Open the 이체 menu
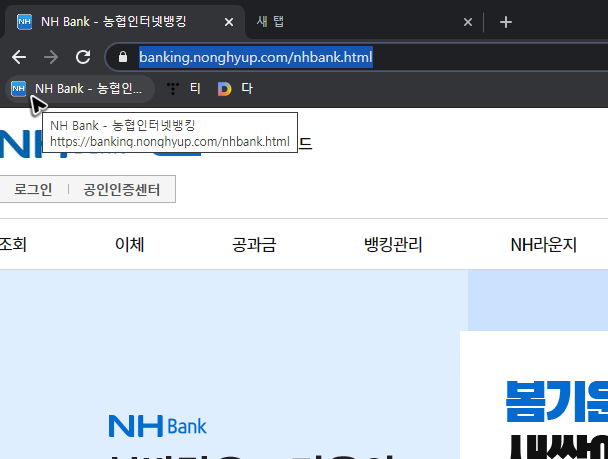The image size is (608, 459). 130,245
